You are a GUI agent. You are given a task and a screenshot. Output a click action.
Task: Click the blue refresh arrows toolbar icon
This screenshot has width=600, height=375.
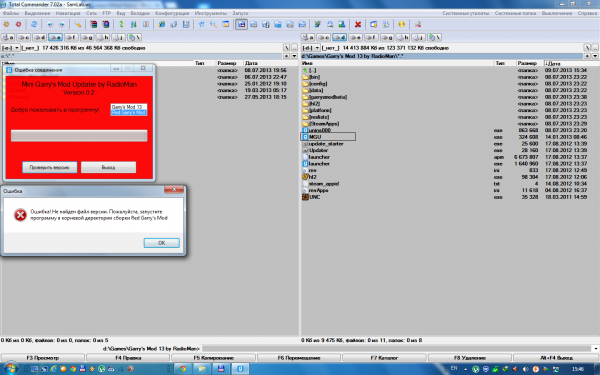click(34, 24)
